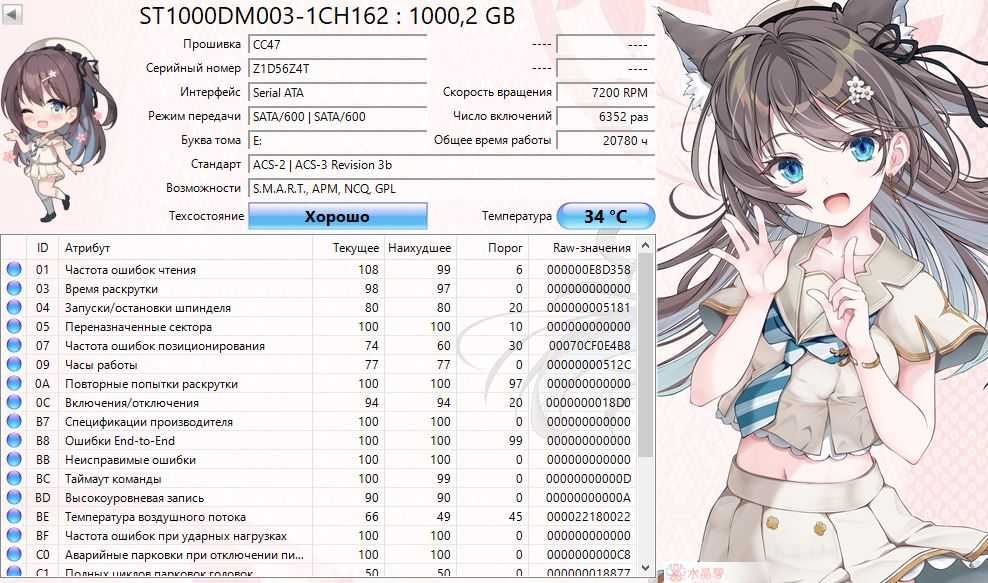Click status orb for attribute 04
Viewport: 988px width, 583px height.
coord(14,307)
